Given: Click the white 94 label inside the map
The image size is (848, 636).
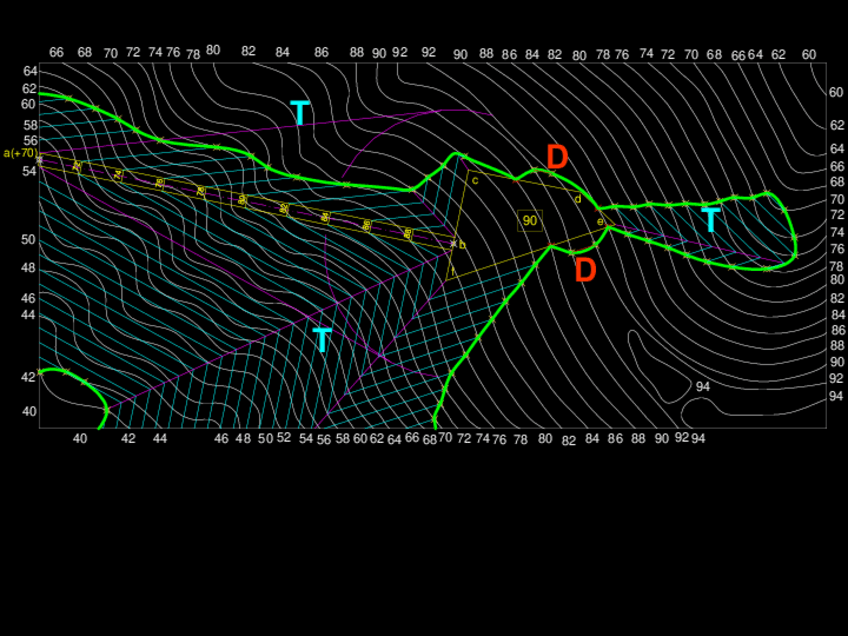Looking at the screenshot, I should 702,386.
